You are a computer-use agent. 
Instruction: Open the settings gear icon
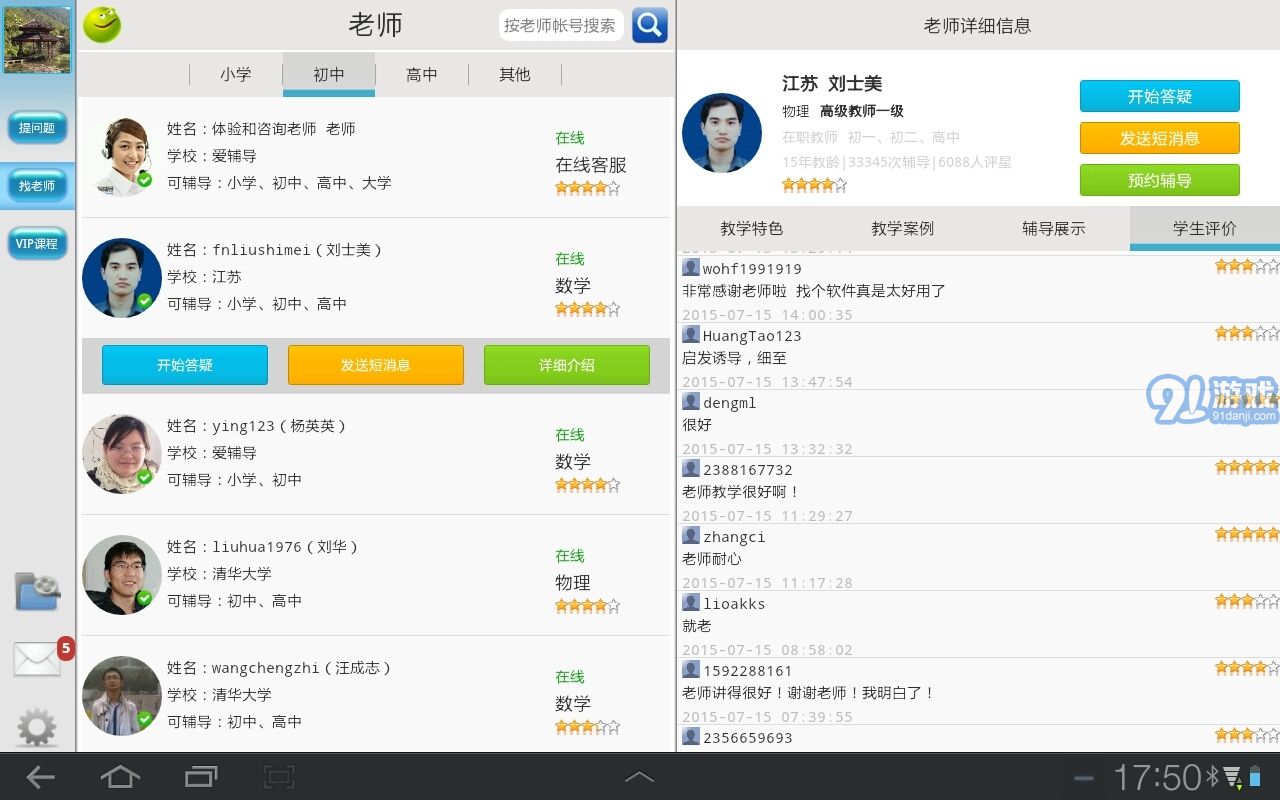37,727
